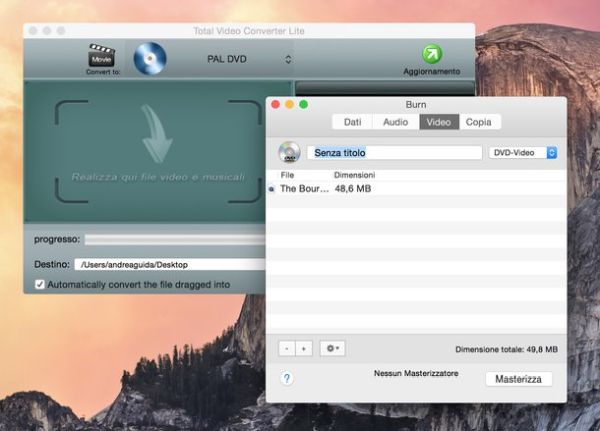Click the Masterizza burn button
The image size is (600, 431).
click(518, 379)
